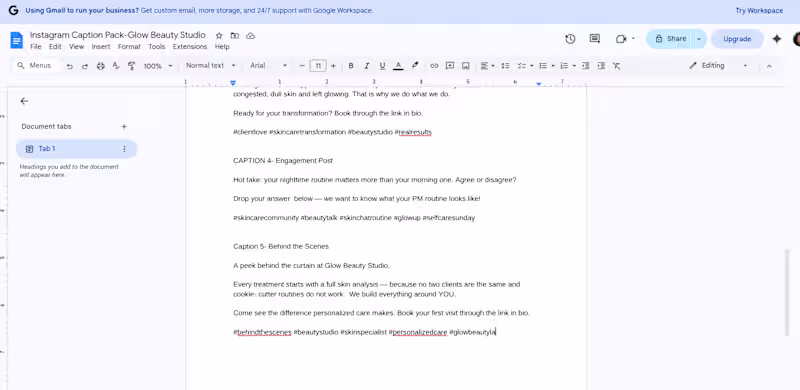Toggle underline formatting
800x390 pixels.
tap(382, 66)
